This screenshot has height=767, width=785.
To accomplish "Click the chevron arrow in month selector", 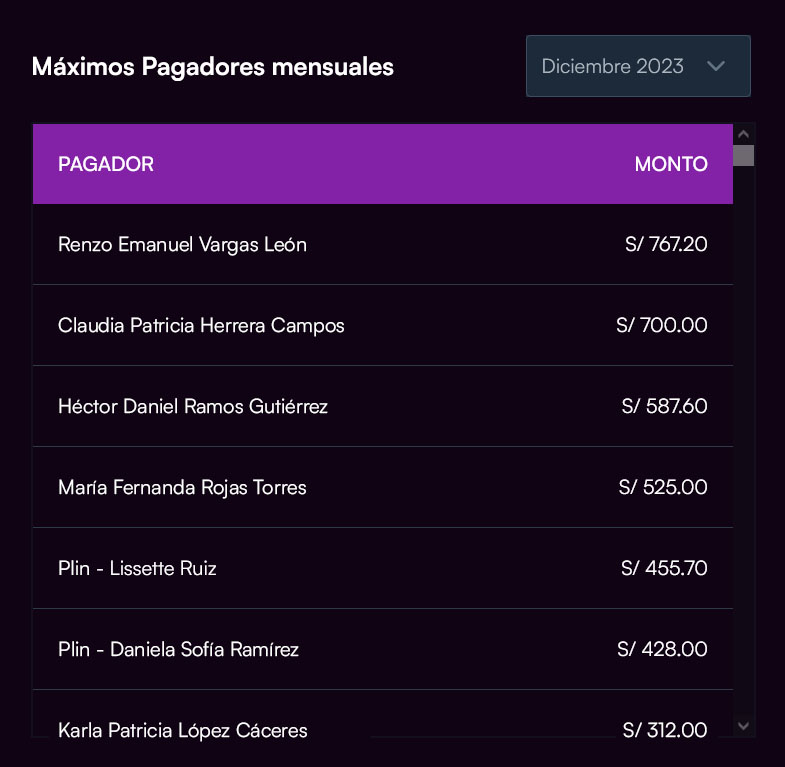I will (715, 66).
